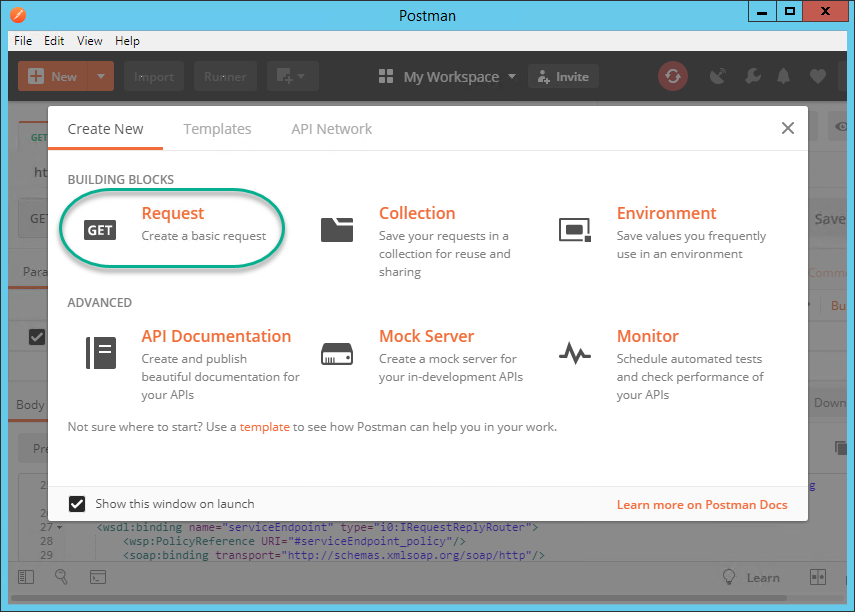Click the Body tab behind dialog

(30, 405)
